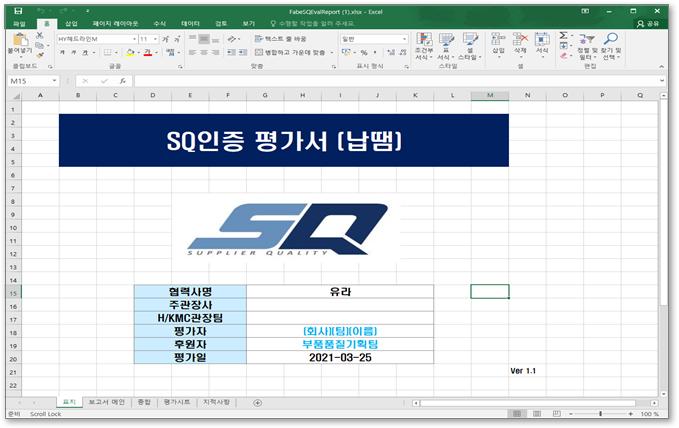Click the AutoSum sigma icon
This screenshot has width=679, height=428.
tap(564, 35)
